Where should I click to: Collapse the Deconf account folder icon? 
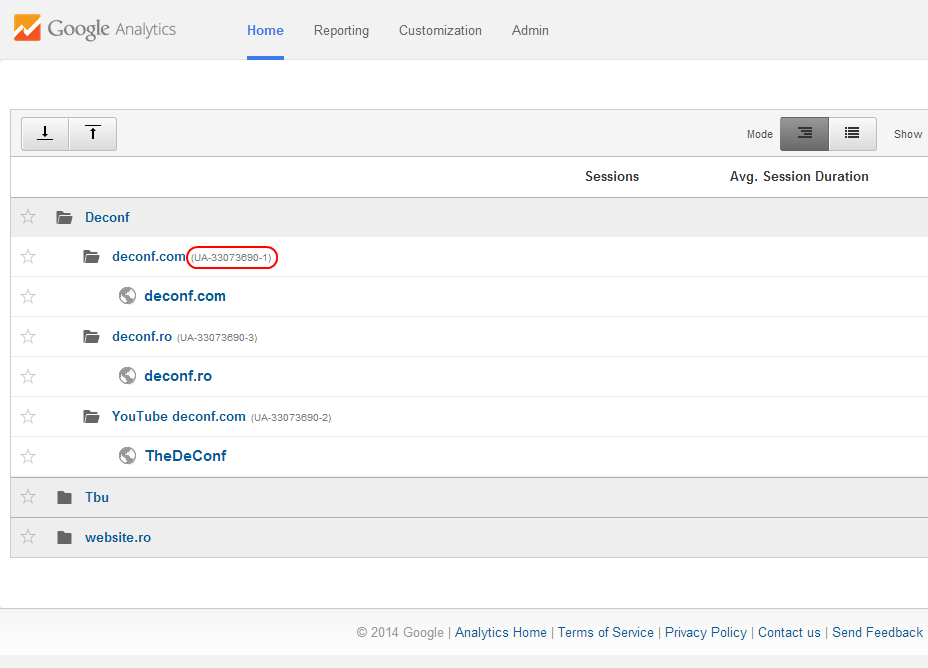click(x=64, y=217)
